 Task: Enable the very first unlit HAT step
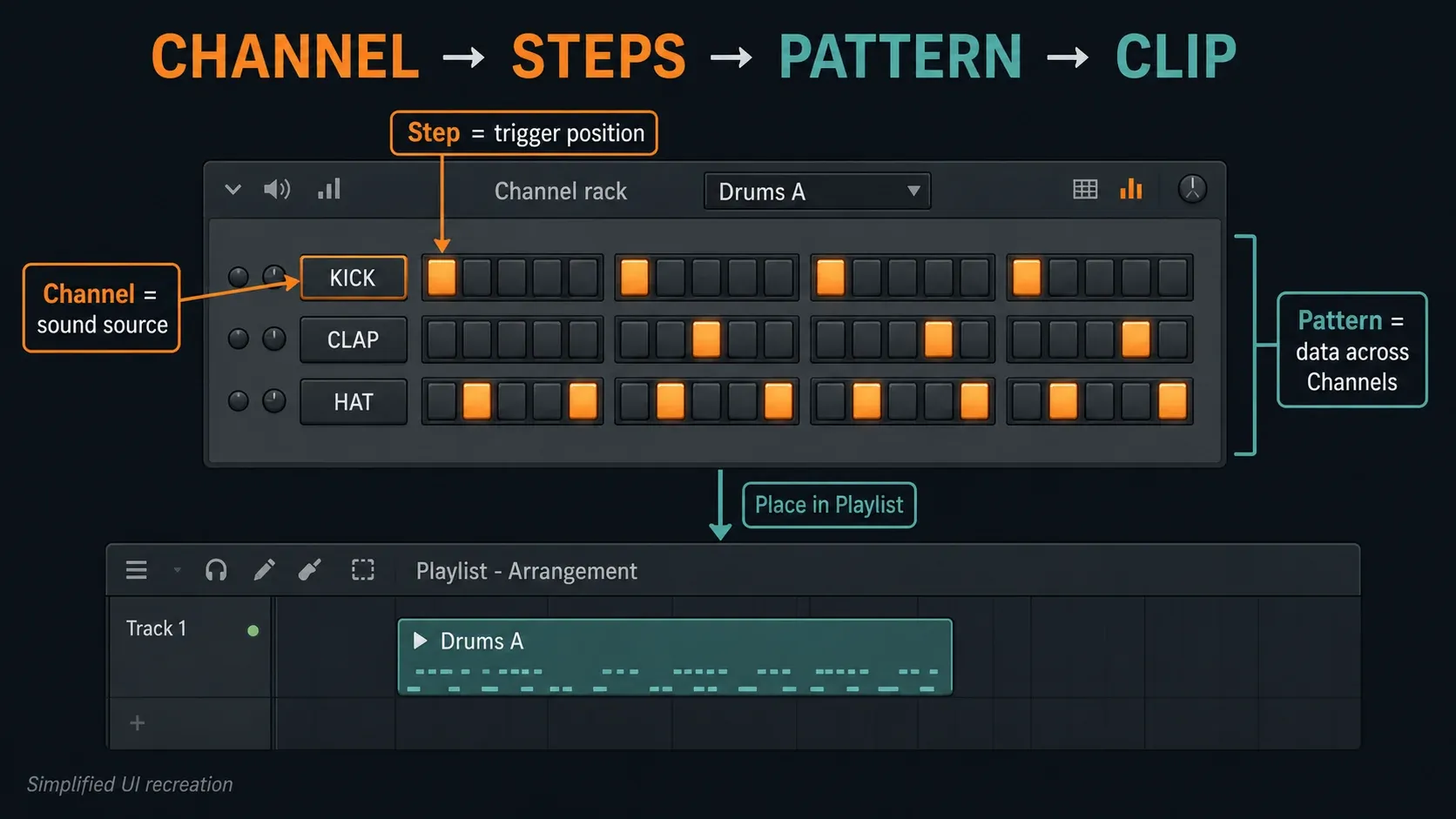tap(442, 401)
